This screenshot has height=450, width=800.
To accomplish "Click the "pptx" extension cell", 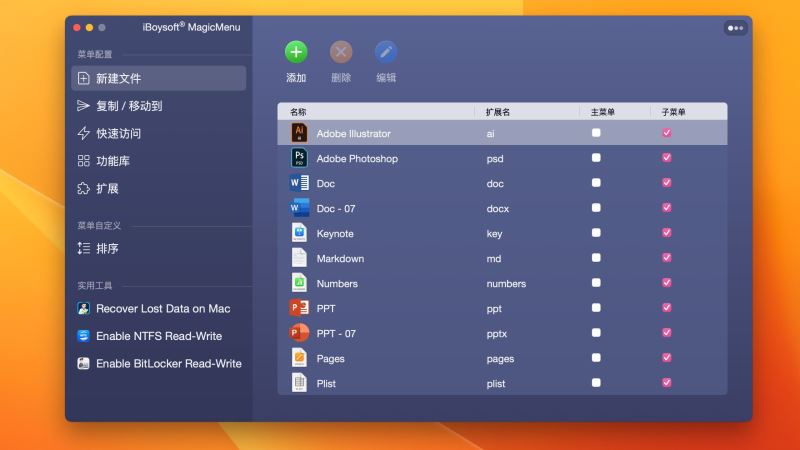I will click(496, 334).
